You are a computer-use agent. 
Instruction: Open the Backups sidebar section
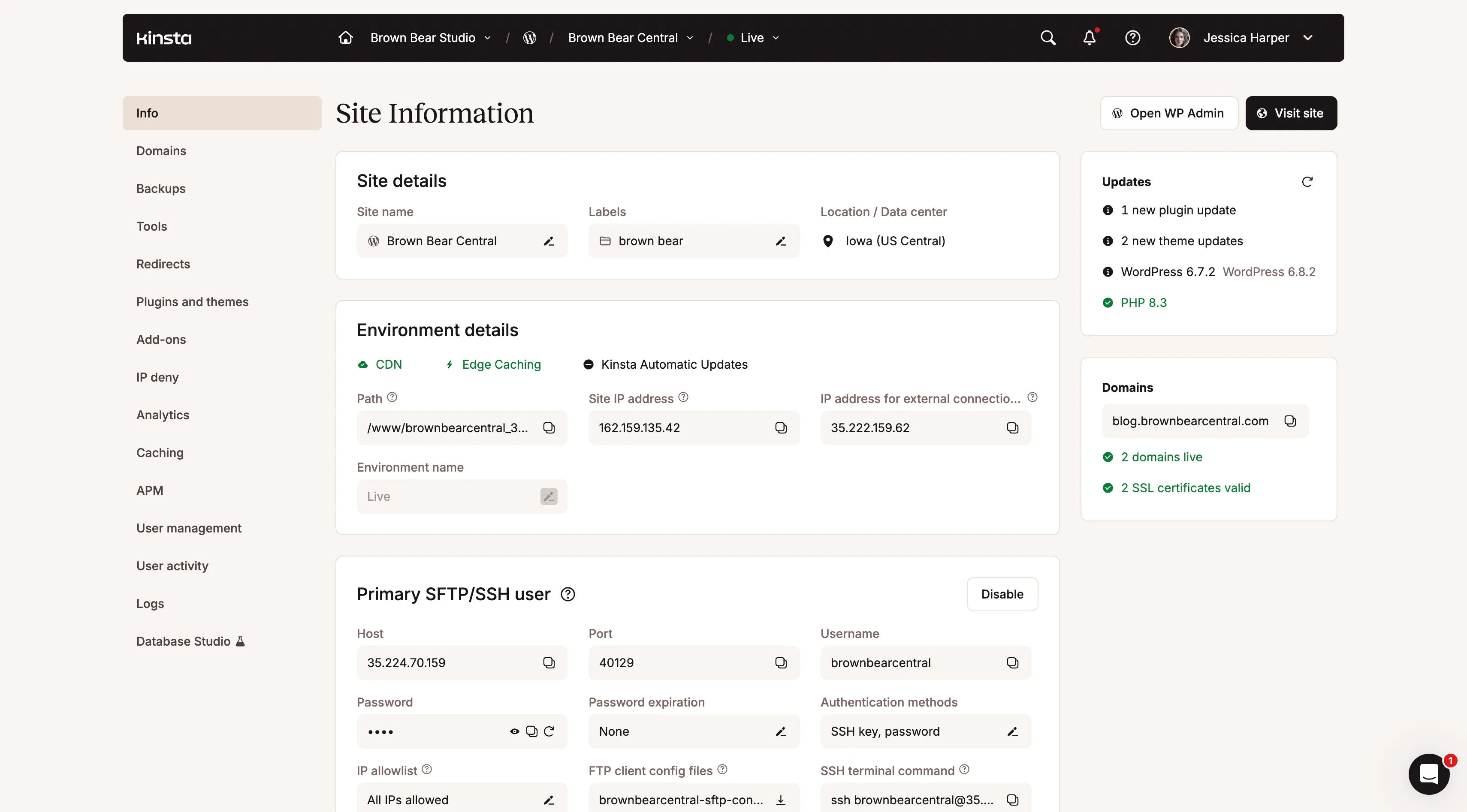pyautogui.click(x=160, y=188)
